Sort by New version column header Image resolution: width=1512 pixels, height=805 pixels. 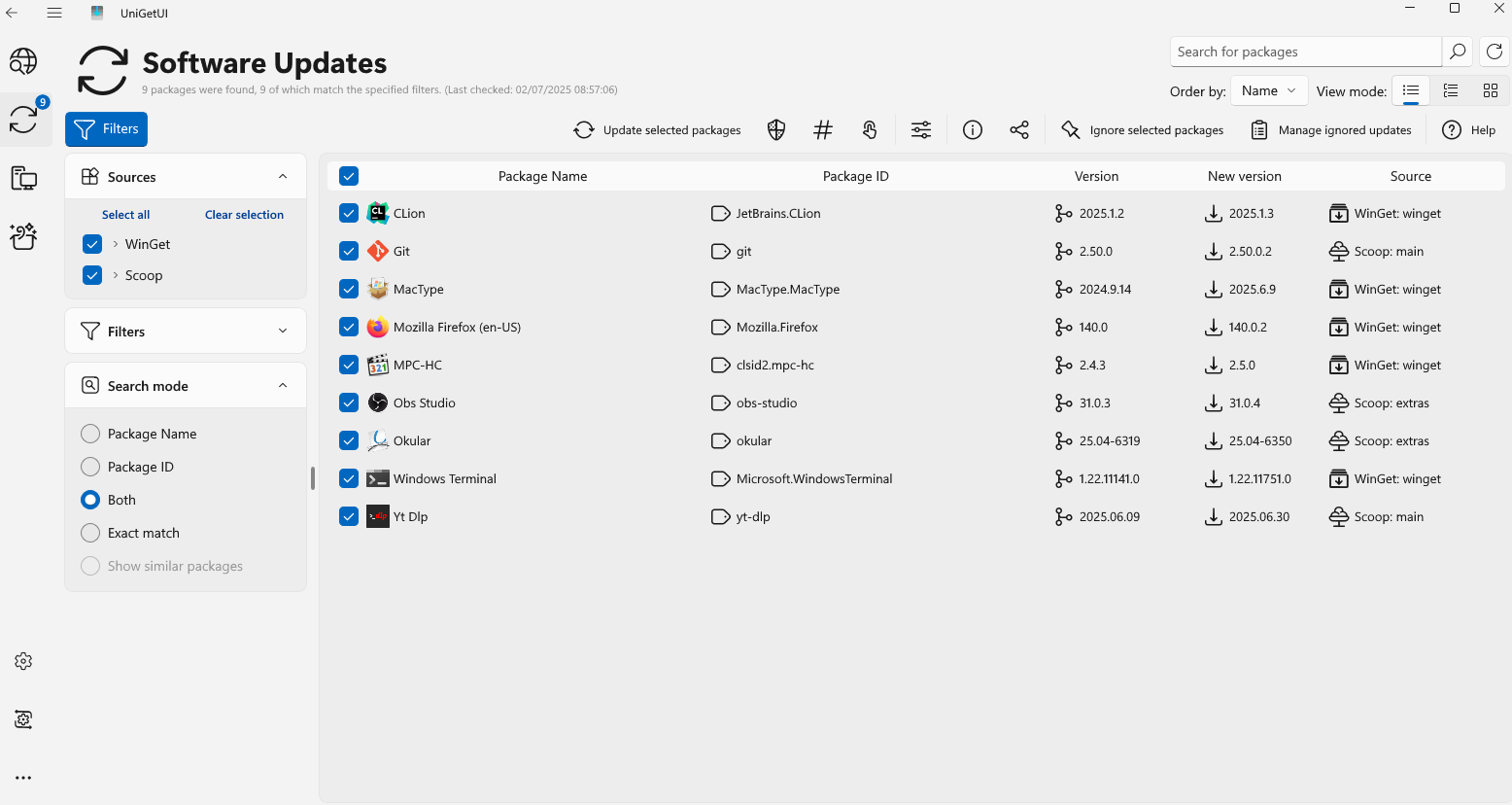click(1244, 176)
